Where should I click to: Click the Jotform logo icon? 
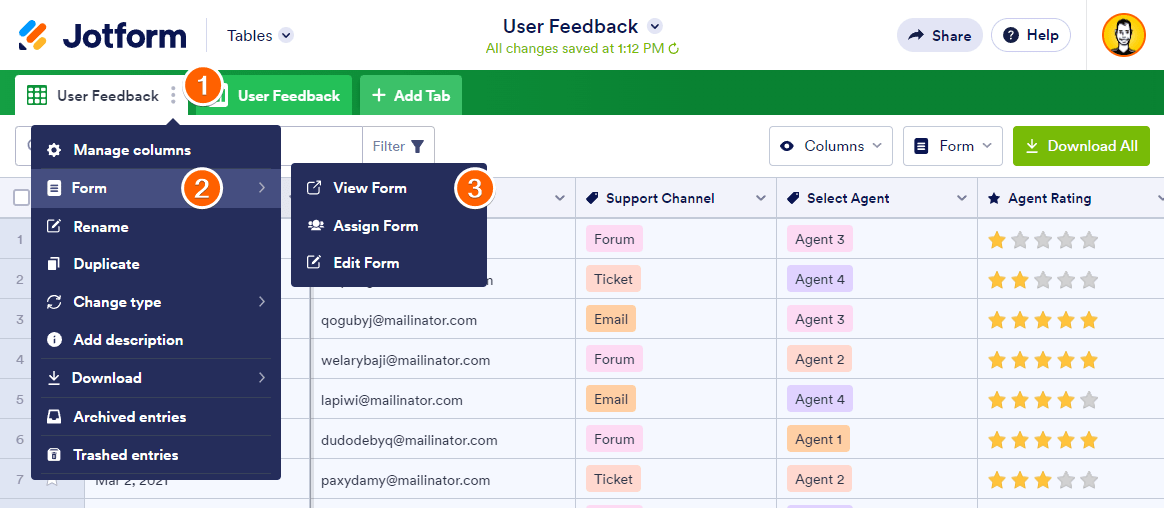click(33, 36)
